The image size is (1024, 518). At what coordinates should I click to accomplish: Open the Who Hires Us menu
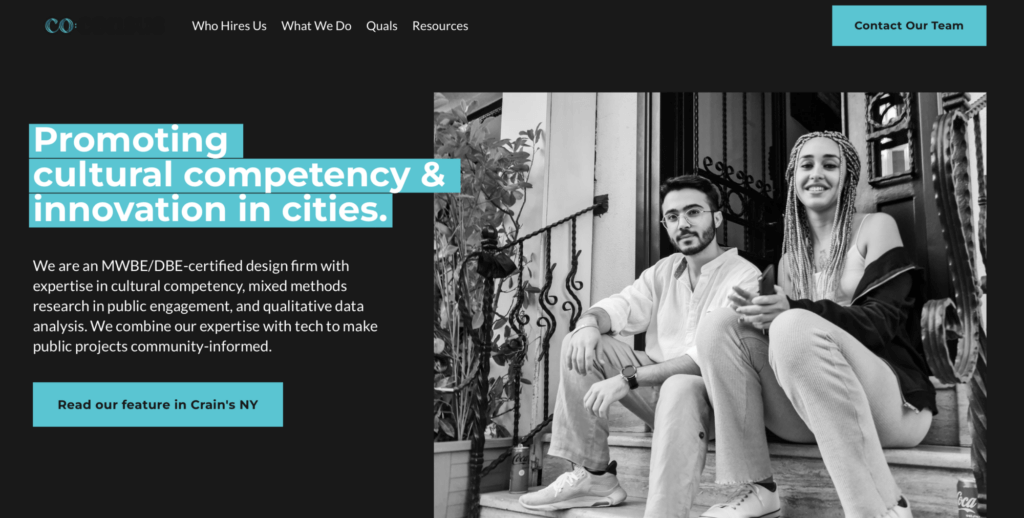coord(229,26)
